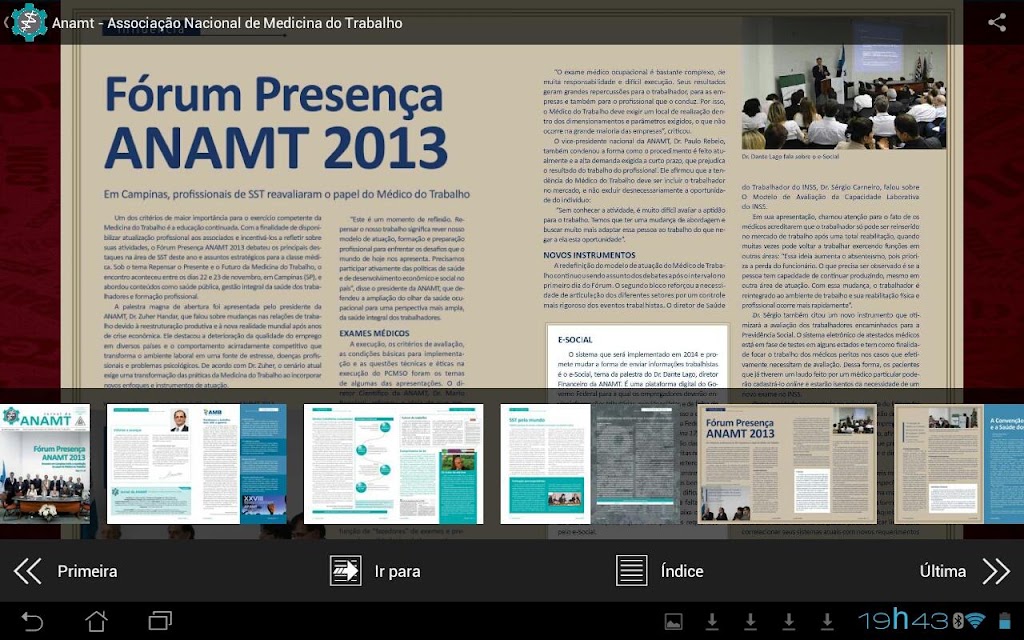The width and height of the screenshot is (1024, 640).
Task: Open the A Convenção spread thumbnail
Action: pos(959,464)
